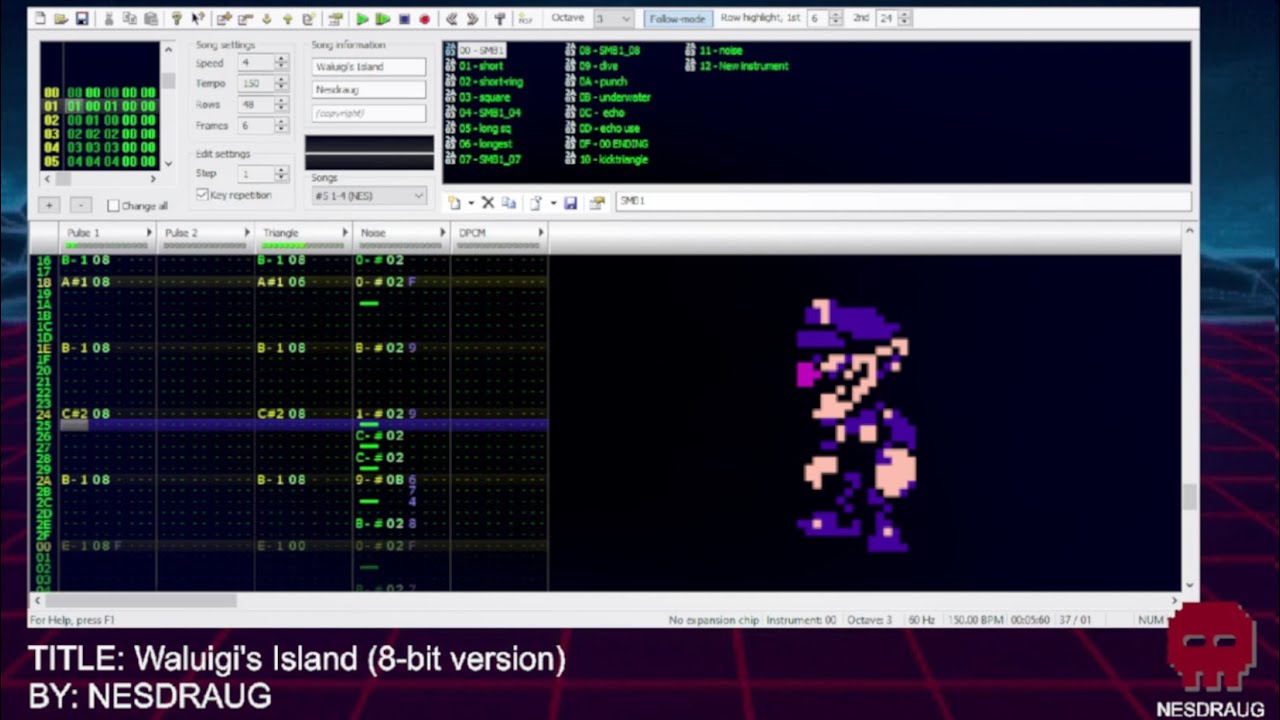Toggle edit mode with the red record icon
1280x720 pixels.
pyautogui.click(x=425, y=19)
